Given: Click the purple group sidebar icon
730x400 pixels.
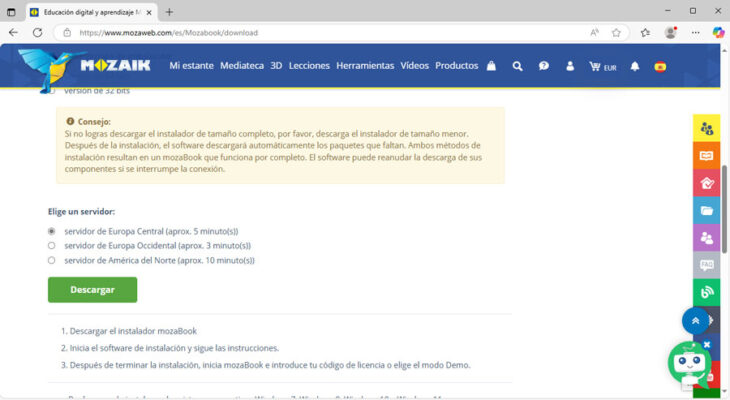Looking at the screenshot, I should pyautogui.click(x=706, y=238).
